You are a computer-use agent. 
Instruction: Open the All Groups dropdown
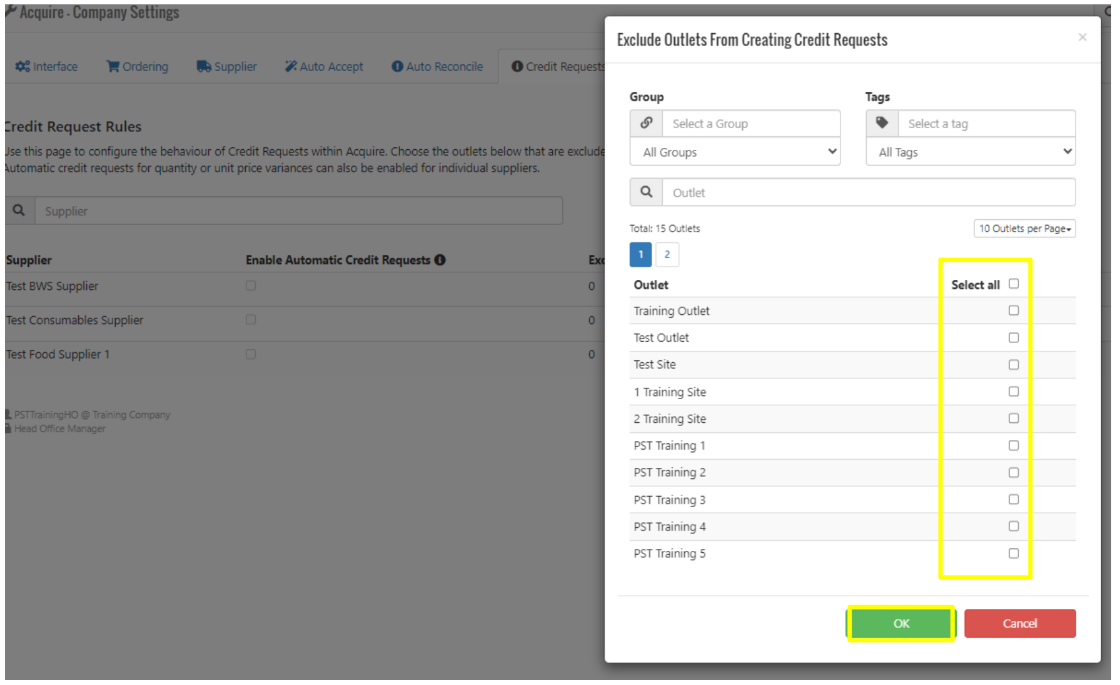(x=735, y=152)
